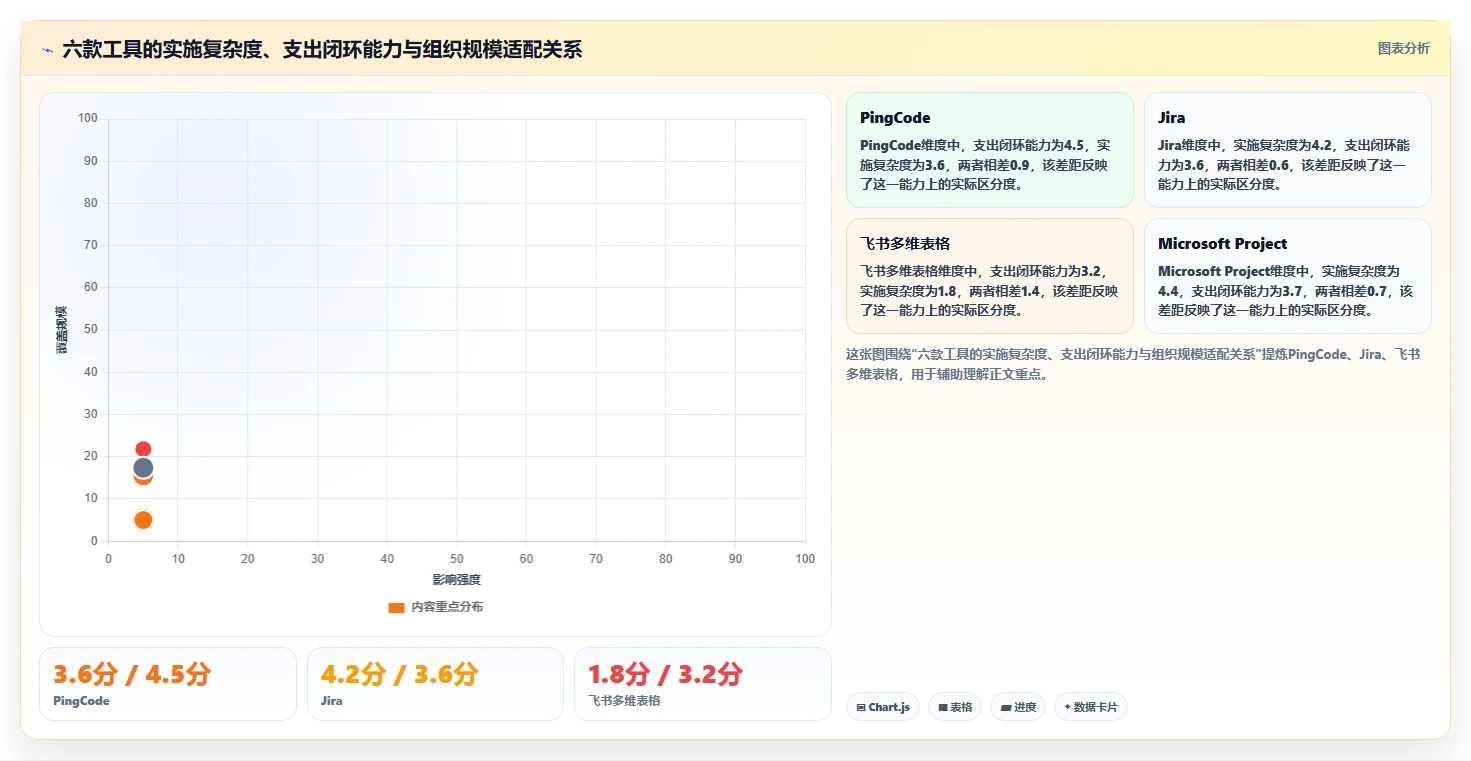The width and height of the screenshot is (1471, 761).
Task: Select the gray-blue bubble on the chart
Action: pyautogui.click(x=143, y=467)
